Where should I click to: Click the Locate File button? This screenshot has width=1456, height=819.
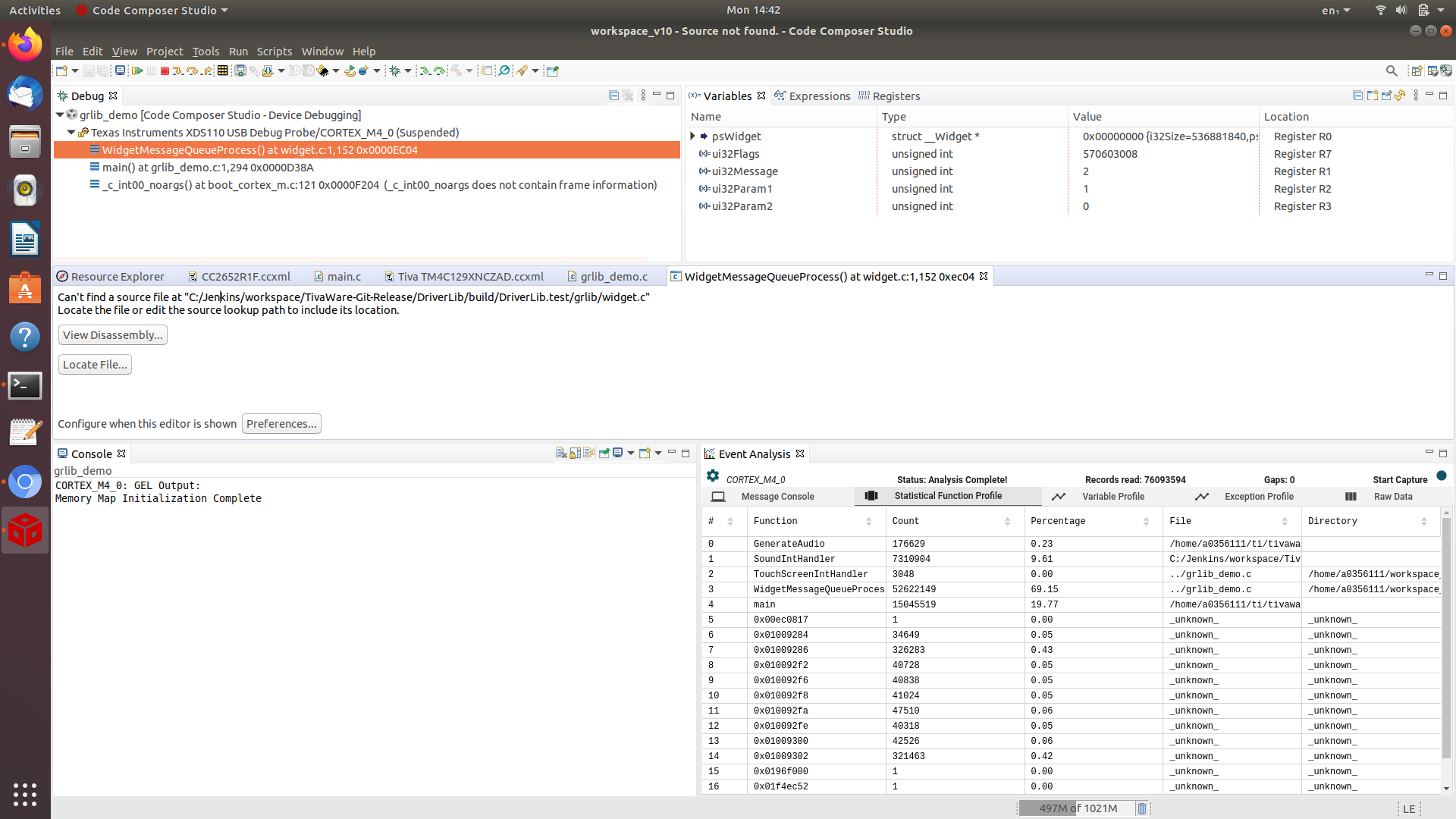95,365
